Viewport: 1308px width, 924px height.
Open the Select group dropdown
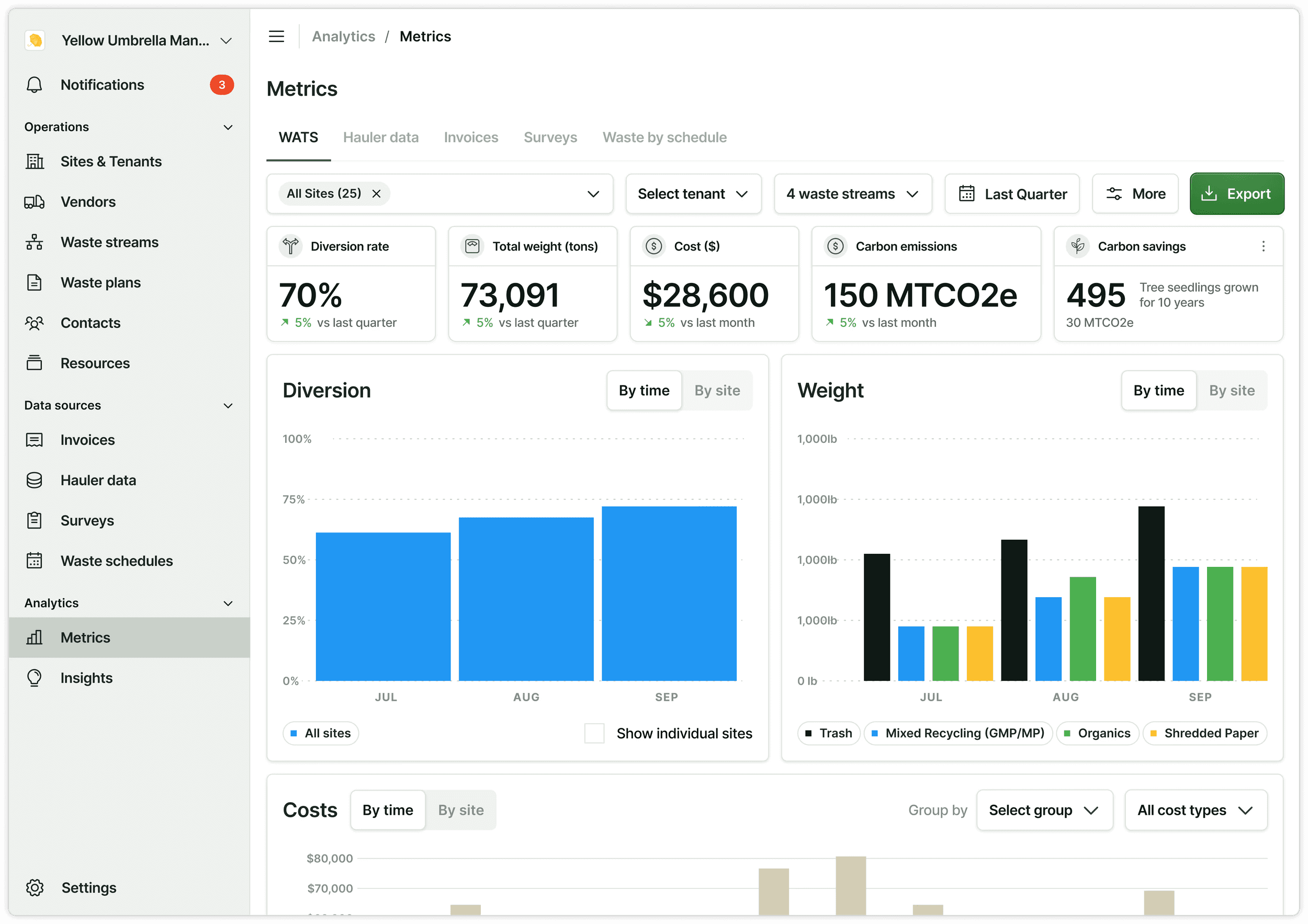1044,811
